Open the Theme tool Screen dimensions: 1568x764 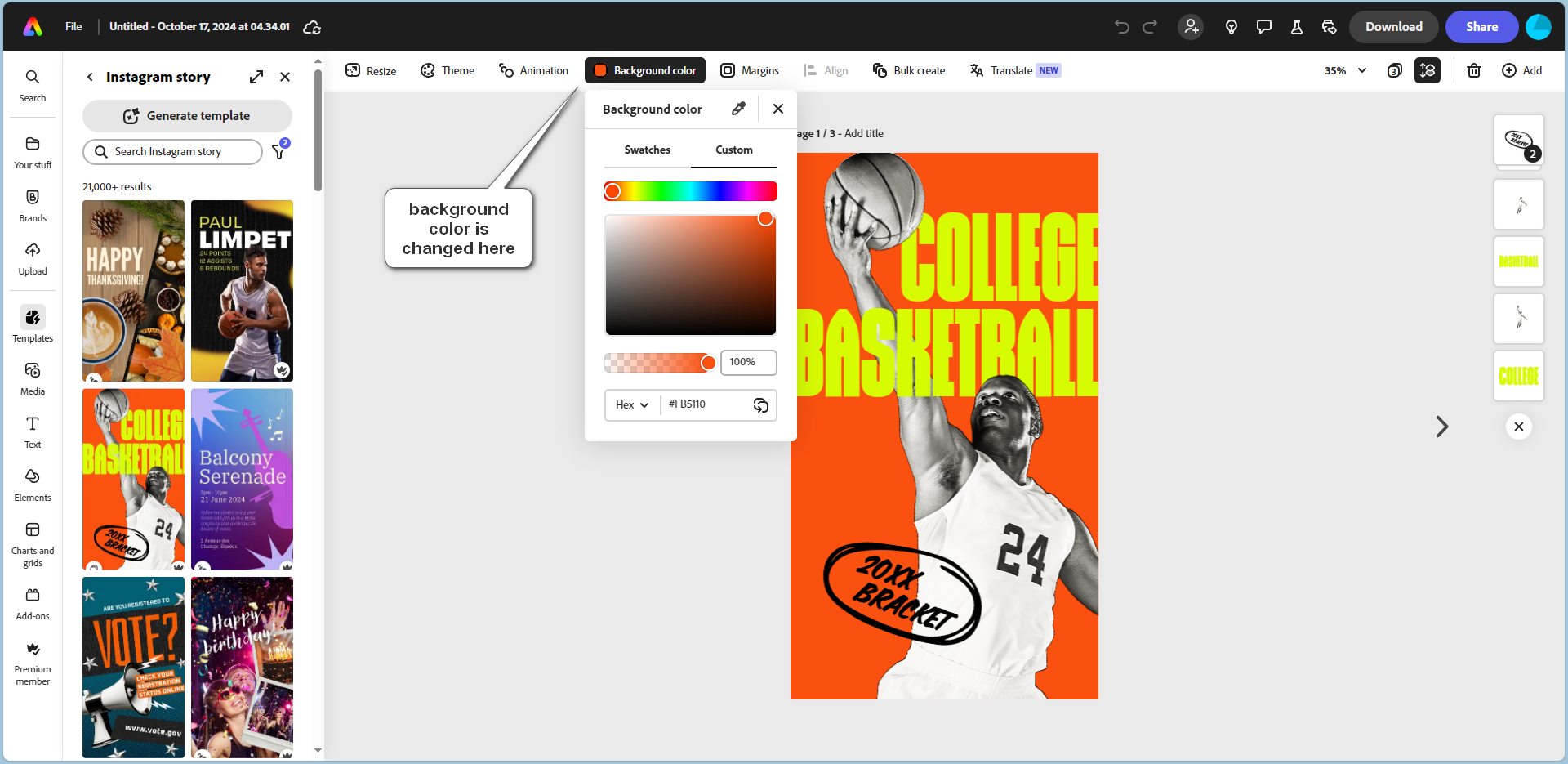tap(447, 70)
